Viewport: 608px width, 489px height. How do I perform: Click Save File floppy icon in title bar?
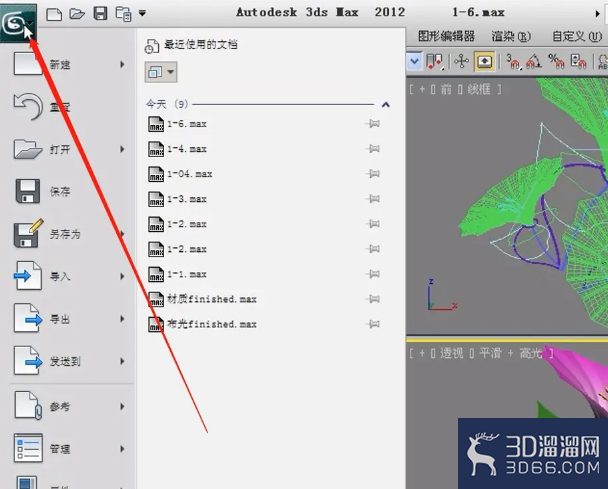pos(100,14)
